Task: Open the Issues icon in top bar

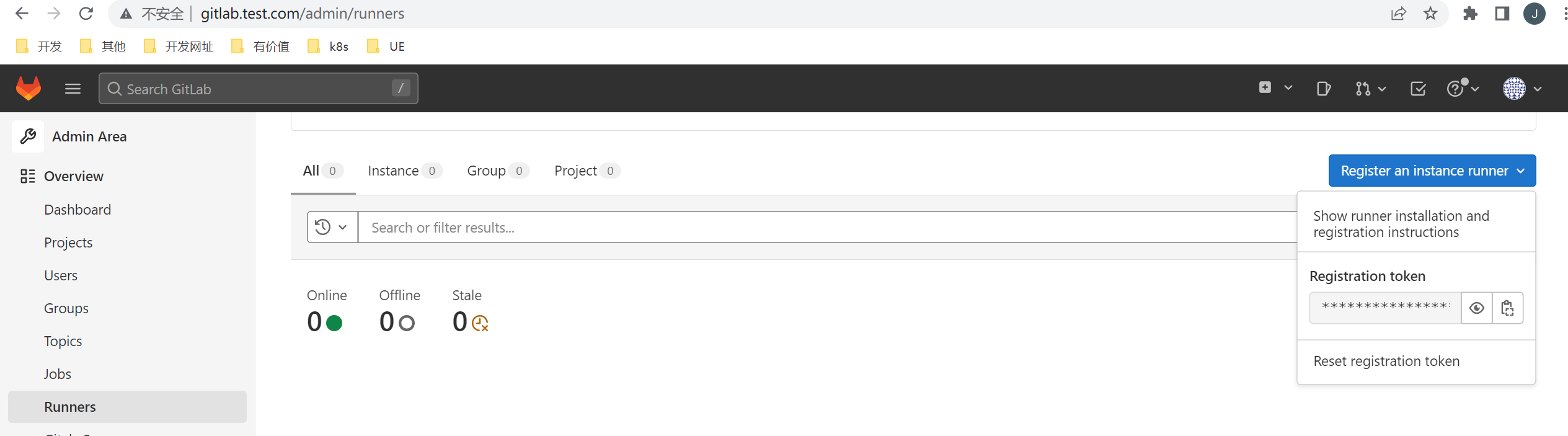Action: (1323, 89)
